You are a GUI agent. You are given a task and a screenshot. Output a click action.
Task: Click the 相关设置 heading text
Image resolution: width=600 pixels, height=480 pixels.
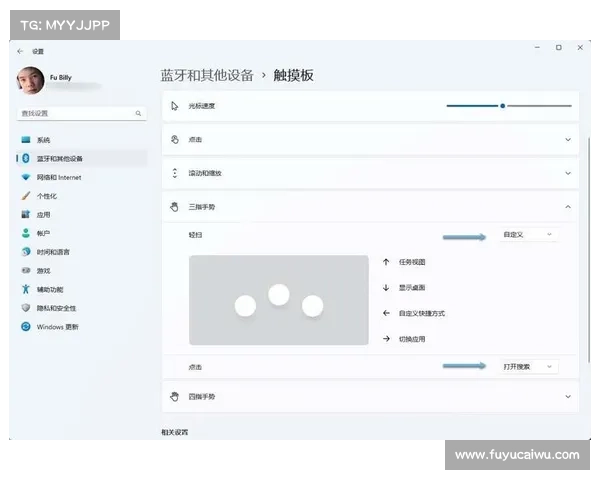174,432
